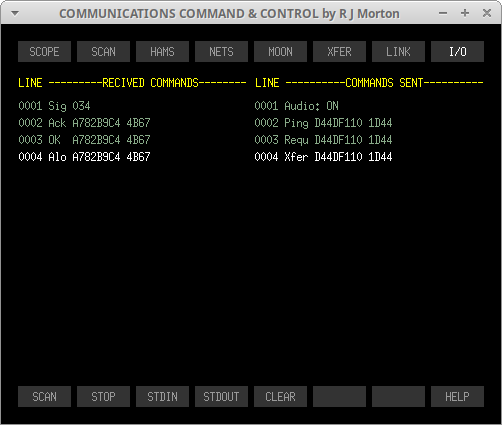Select received line 0003 OK A782B9C4

point(84,140)
